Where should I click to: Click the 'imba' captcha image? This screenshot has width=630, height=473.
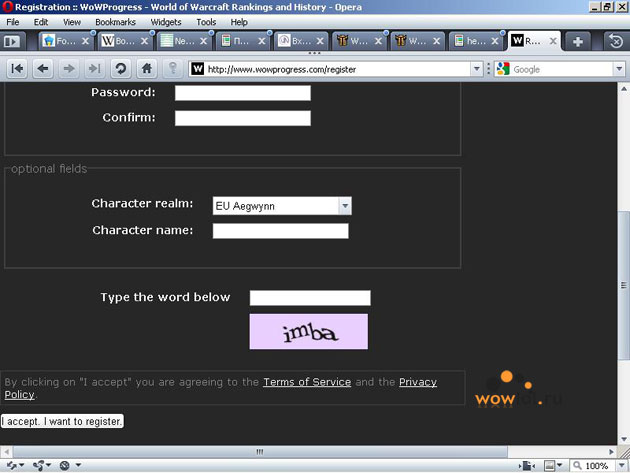(x=309, y=332)
